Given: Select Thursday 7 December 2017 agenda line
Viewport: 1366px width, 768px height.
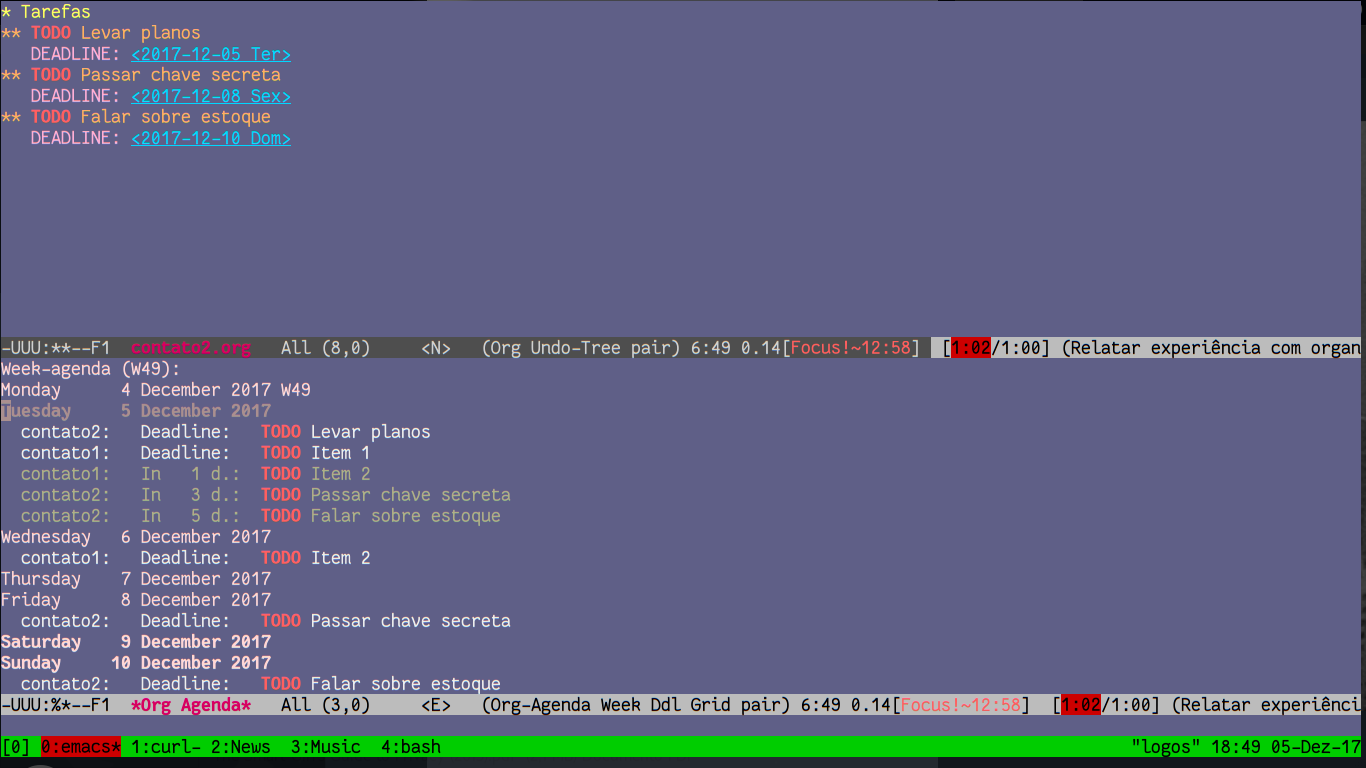Looking at the screenshot, I should point(136,579).
